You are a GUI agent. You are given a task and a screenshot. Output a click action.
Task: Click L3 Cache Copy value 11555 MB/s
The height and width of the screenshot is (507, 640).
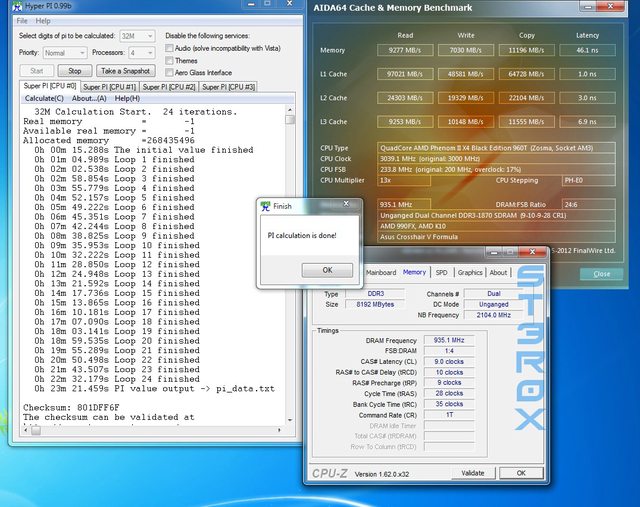[526, 122]
